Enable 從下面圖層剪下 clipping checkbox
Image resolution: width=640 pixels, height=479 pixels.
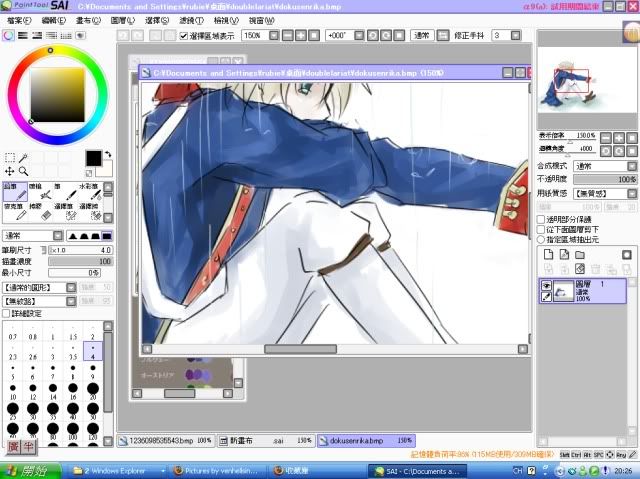[541, 229]
